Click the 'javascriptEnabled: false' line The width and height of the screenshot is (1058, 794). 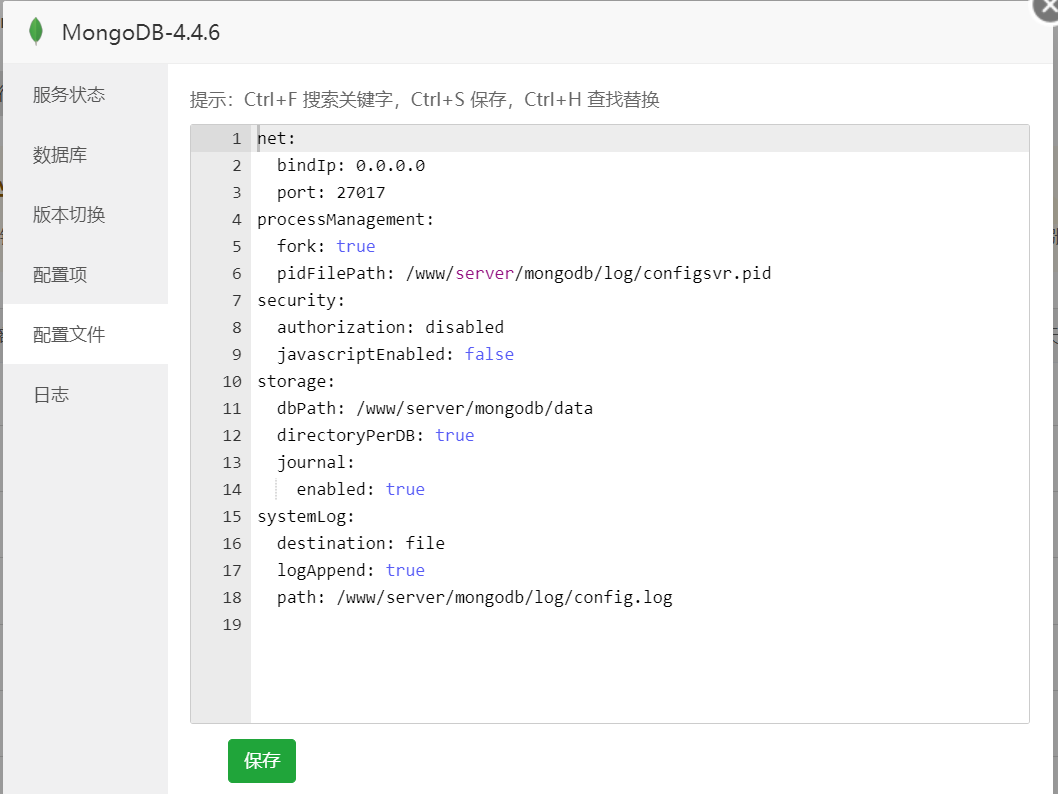pyautogui.click(x=395, y=354)
